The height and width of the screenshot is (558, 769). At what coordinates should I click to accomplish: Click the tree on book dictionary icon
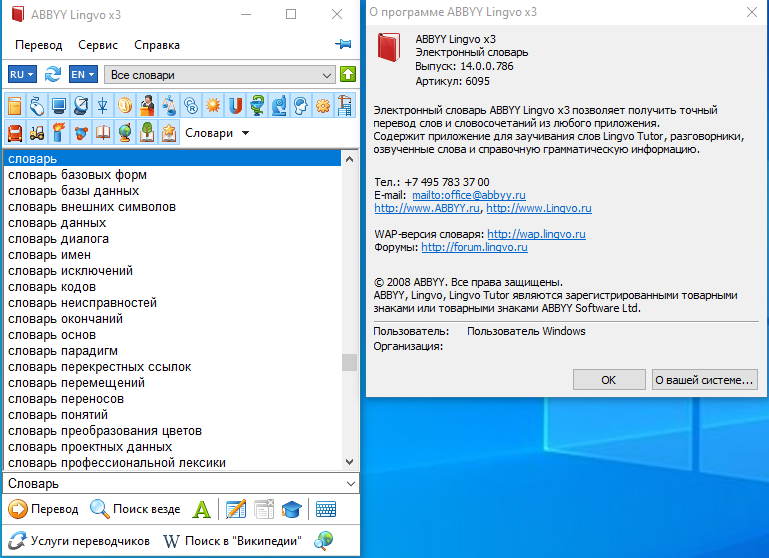pos(147,133)
